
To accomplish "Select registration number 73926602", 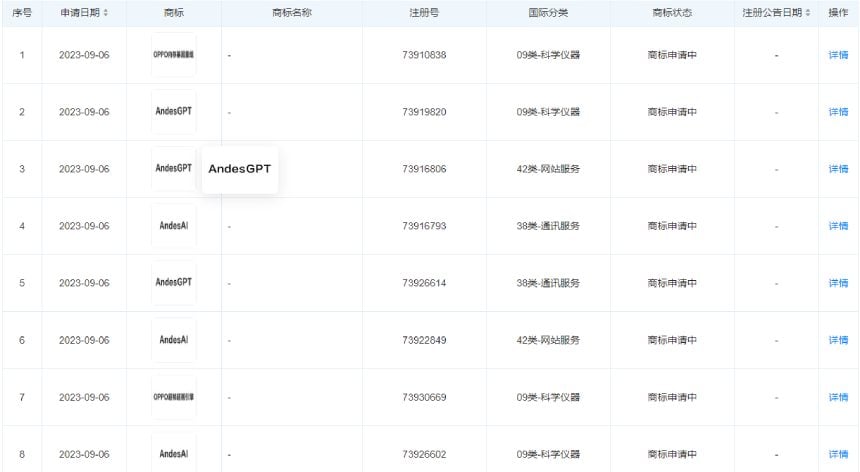I will (x=424, y=454).
